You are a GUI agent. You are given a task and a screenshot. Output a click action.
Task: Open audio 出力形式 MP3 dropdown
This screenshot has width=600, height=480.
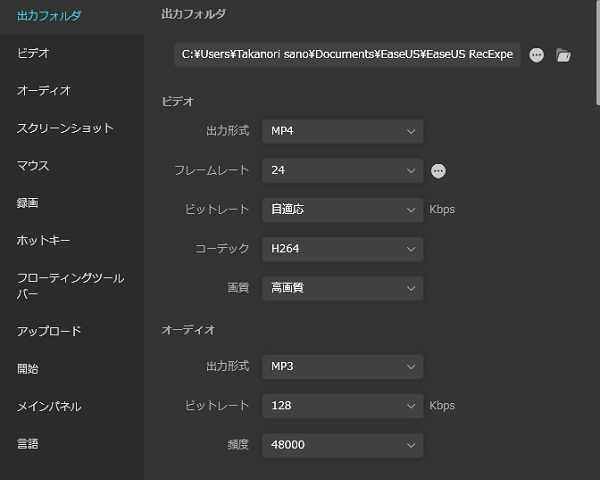click(342, 367)
